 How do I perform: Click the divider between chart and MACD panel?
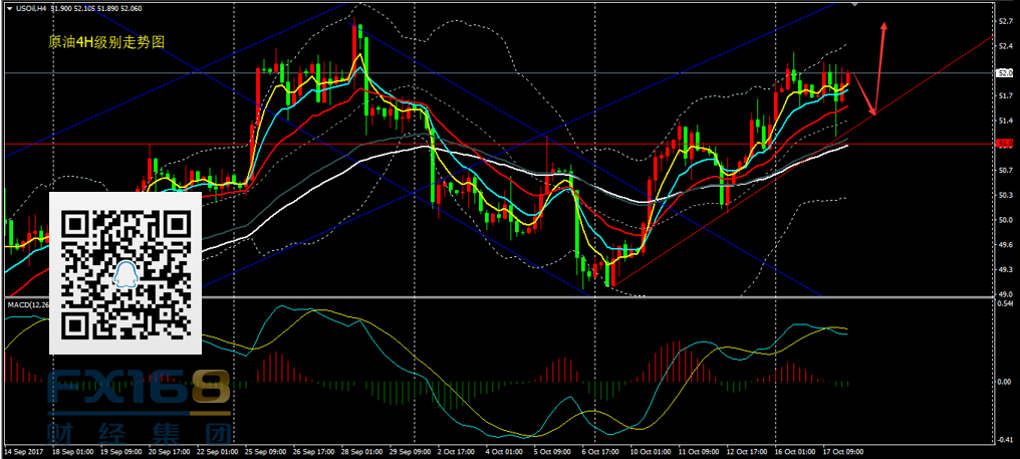(500, 297)
